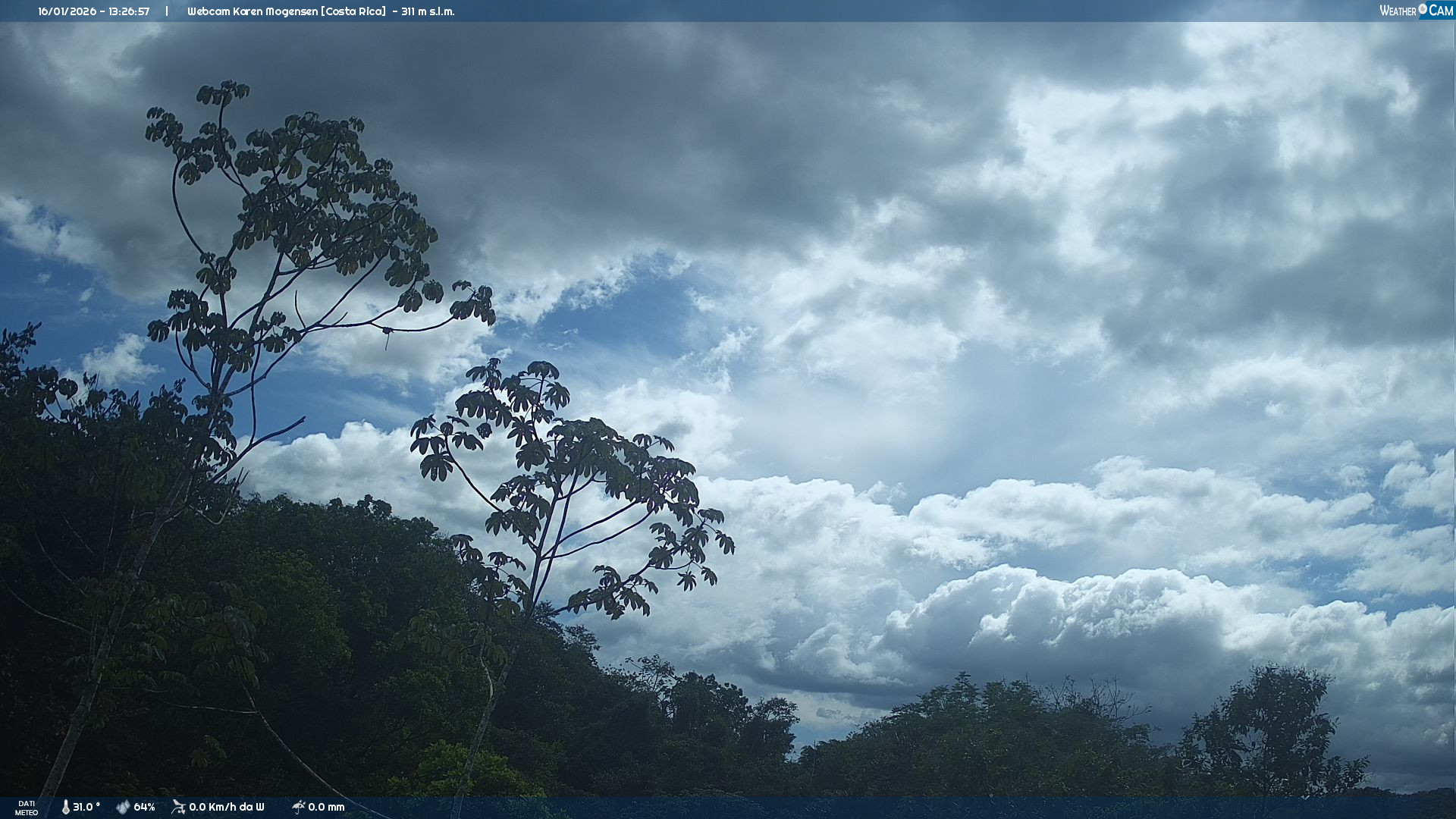
Task: Click the 31.0 ° temperature reading
Action: (86, 807)
